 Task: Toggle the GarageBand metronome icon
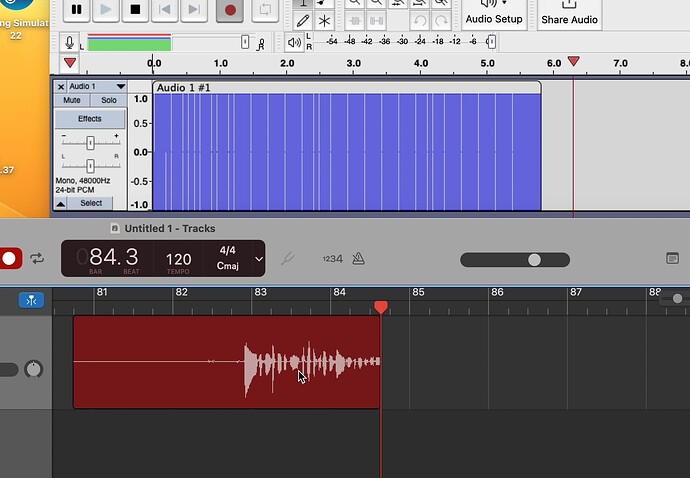[359, 258]
